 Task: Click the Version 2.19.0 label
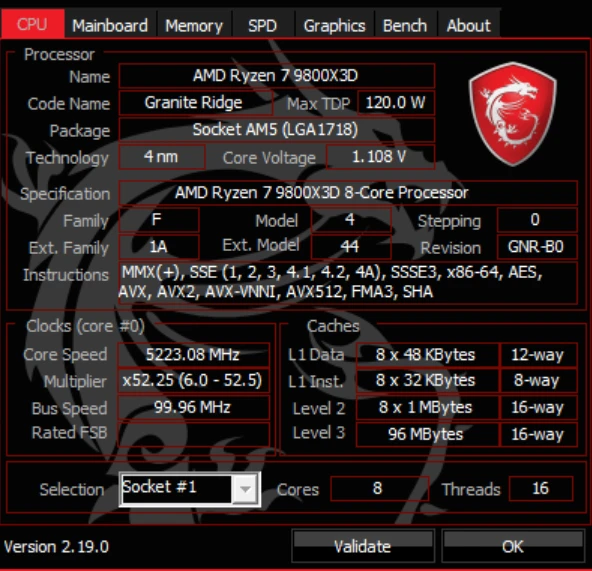click(57, 547)
